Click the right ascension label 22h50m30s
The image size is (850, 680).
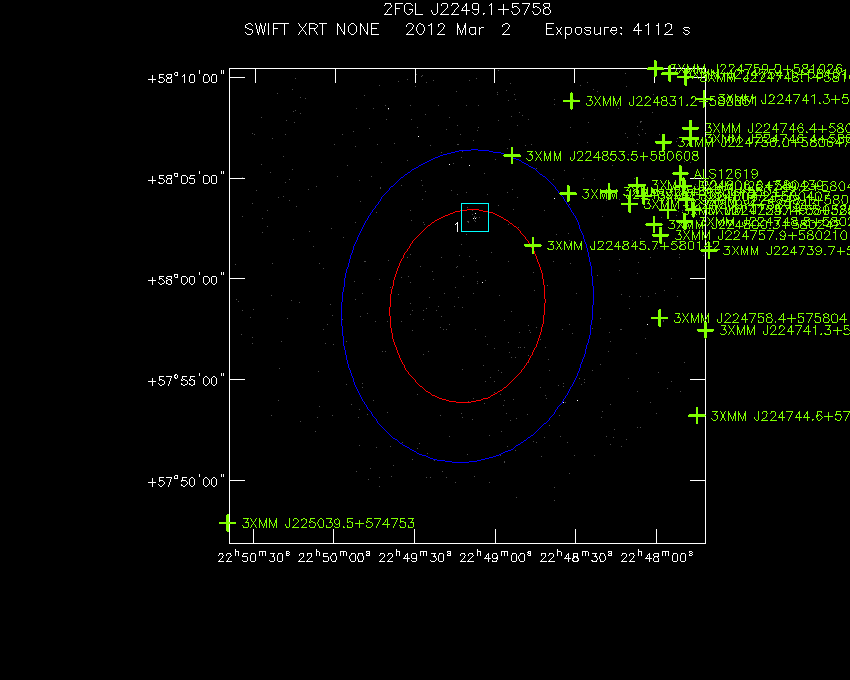click(x=254, y=557)
